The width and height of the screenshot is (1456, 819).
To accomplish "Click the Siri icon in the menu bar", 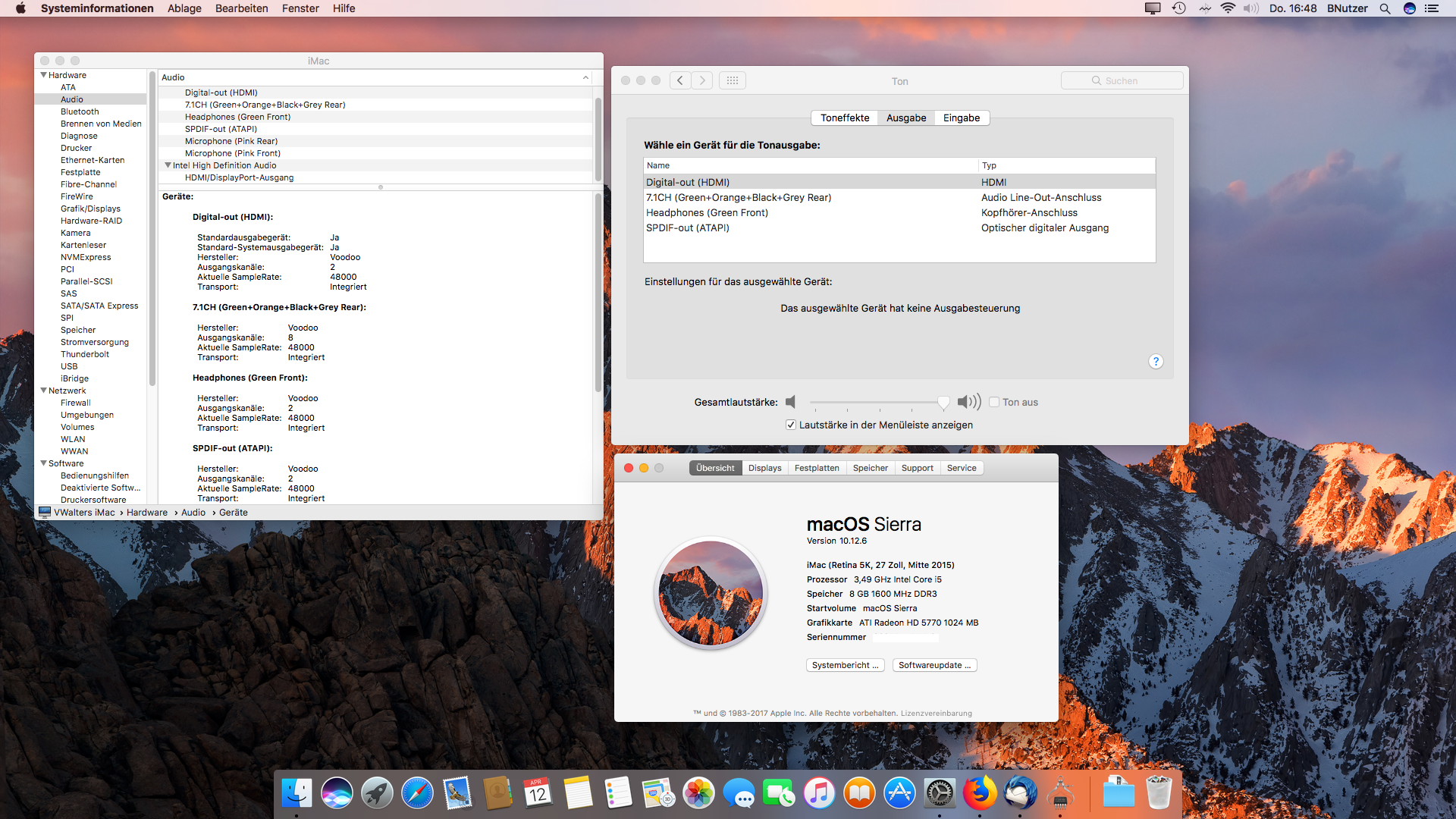I will click(1410, 8).
